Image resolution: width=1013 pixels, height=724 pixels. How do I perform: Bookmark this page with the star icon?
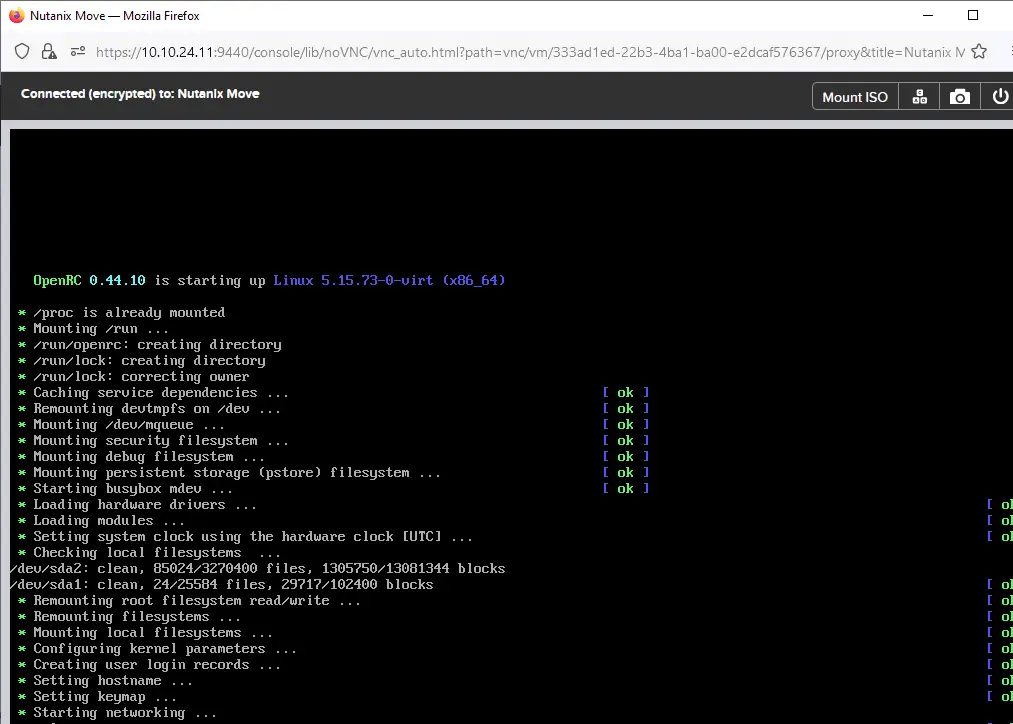point(979,52)
